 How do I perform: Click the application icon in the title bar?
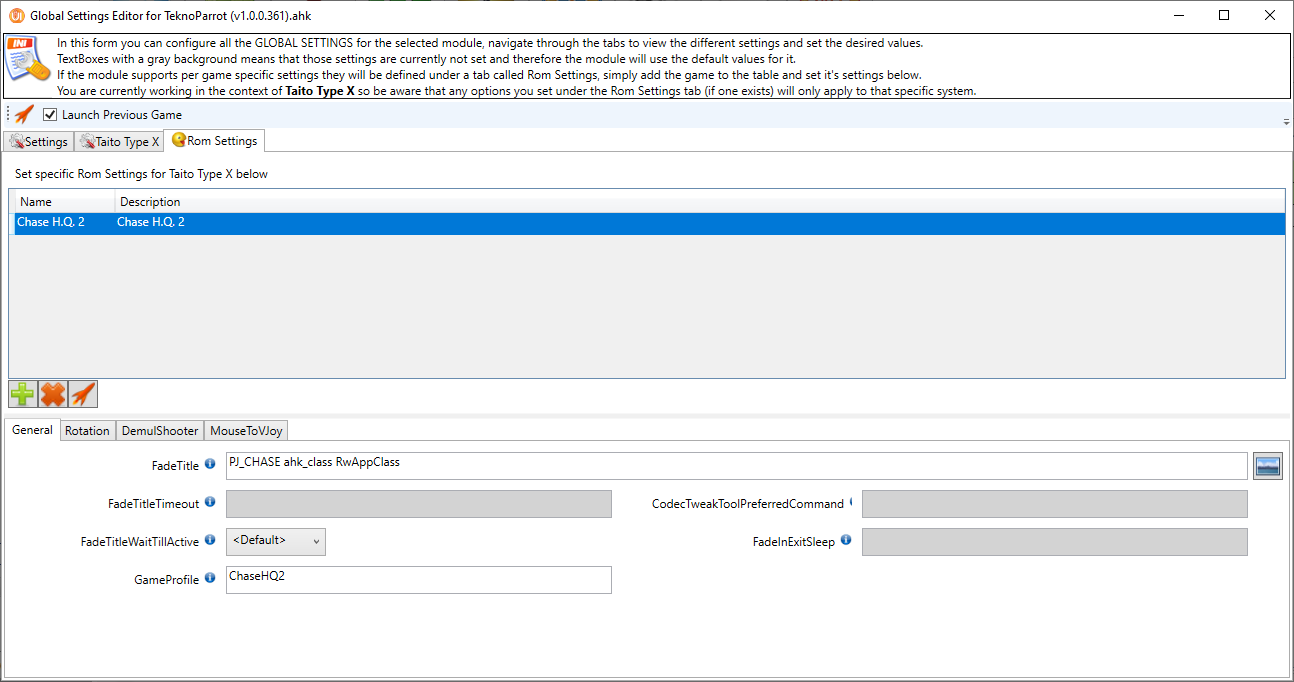[16, 15]
